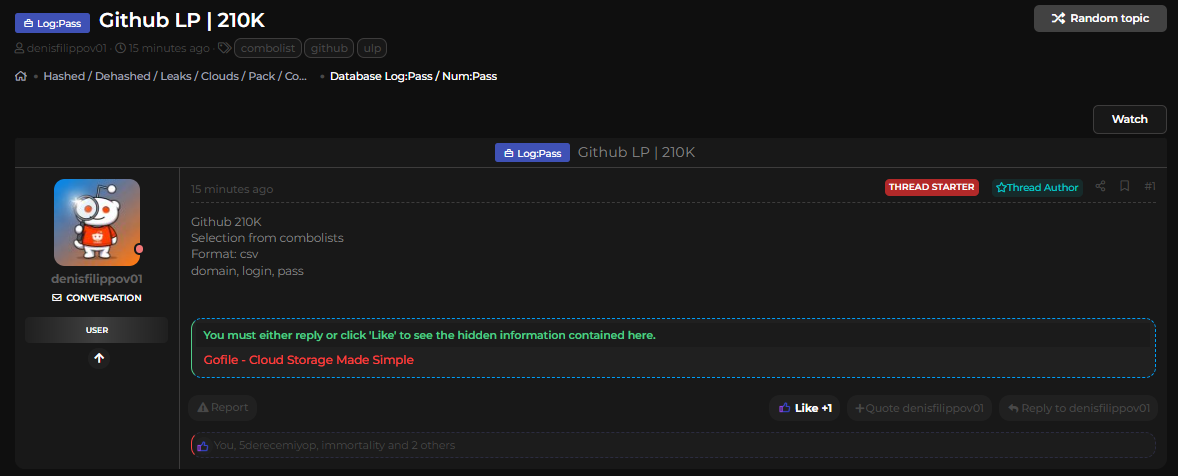Click the Log:Pass prefix badge beside the title
1178x476 pixels.
(x=52, y=22)
